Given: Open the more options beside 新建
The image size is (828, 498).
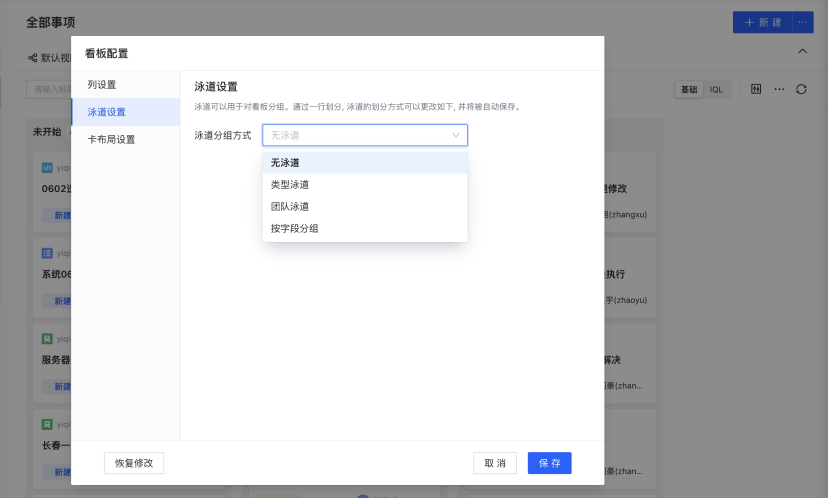Looking at the screenshot, I should tap(802, 22).
